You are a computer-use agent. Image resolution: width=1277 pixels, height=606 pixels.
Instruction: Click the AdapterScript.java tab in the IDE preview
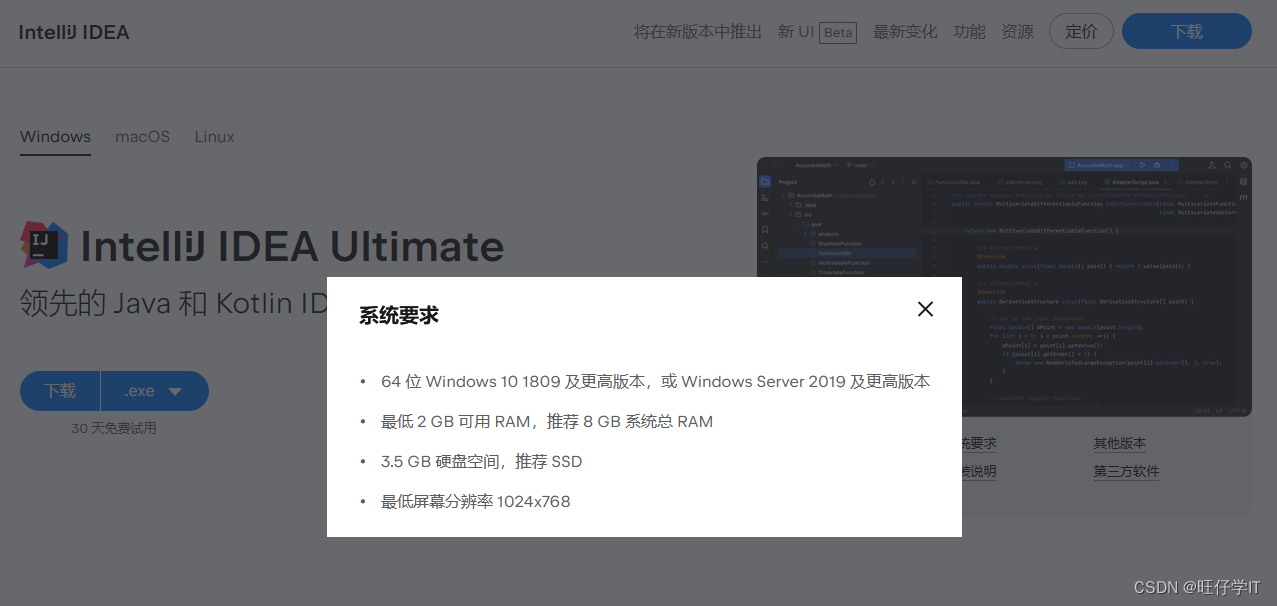1135,182
